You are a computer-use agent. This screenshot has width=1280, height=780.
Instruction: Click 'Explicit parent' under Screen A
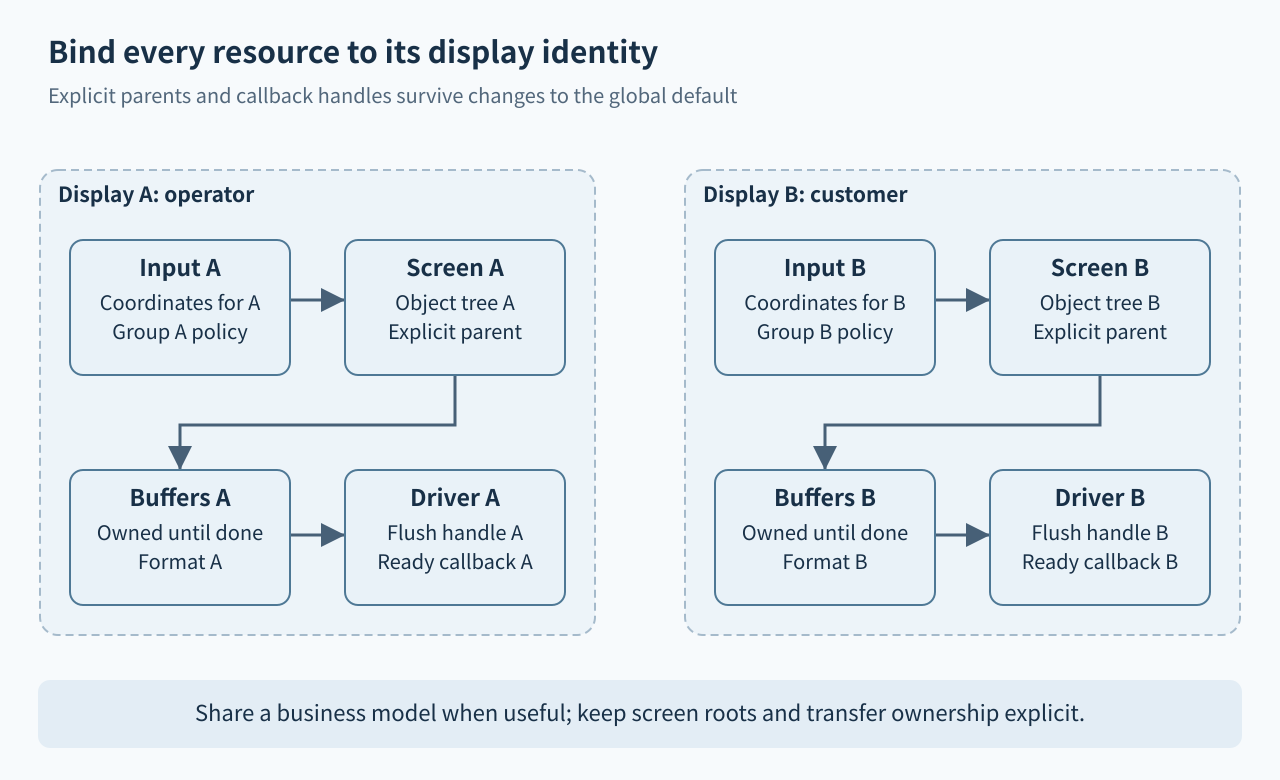click(455, 332)
